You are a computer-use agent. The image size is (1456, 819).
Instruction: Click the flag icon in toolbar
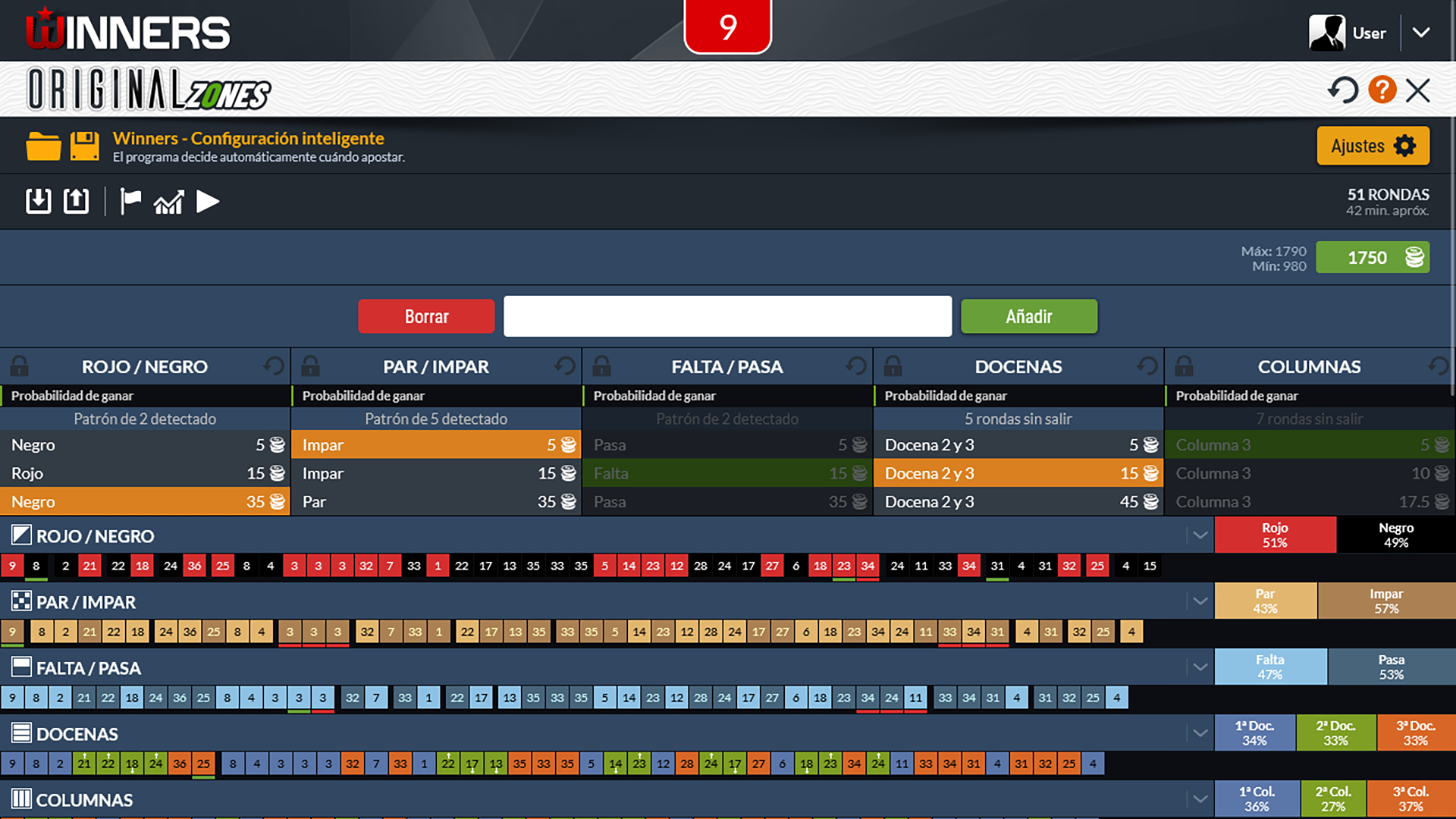130,201
